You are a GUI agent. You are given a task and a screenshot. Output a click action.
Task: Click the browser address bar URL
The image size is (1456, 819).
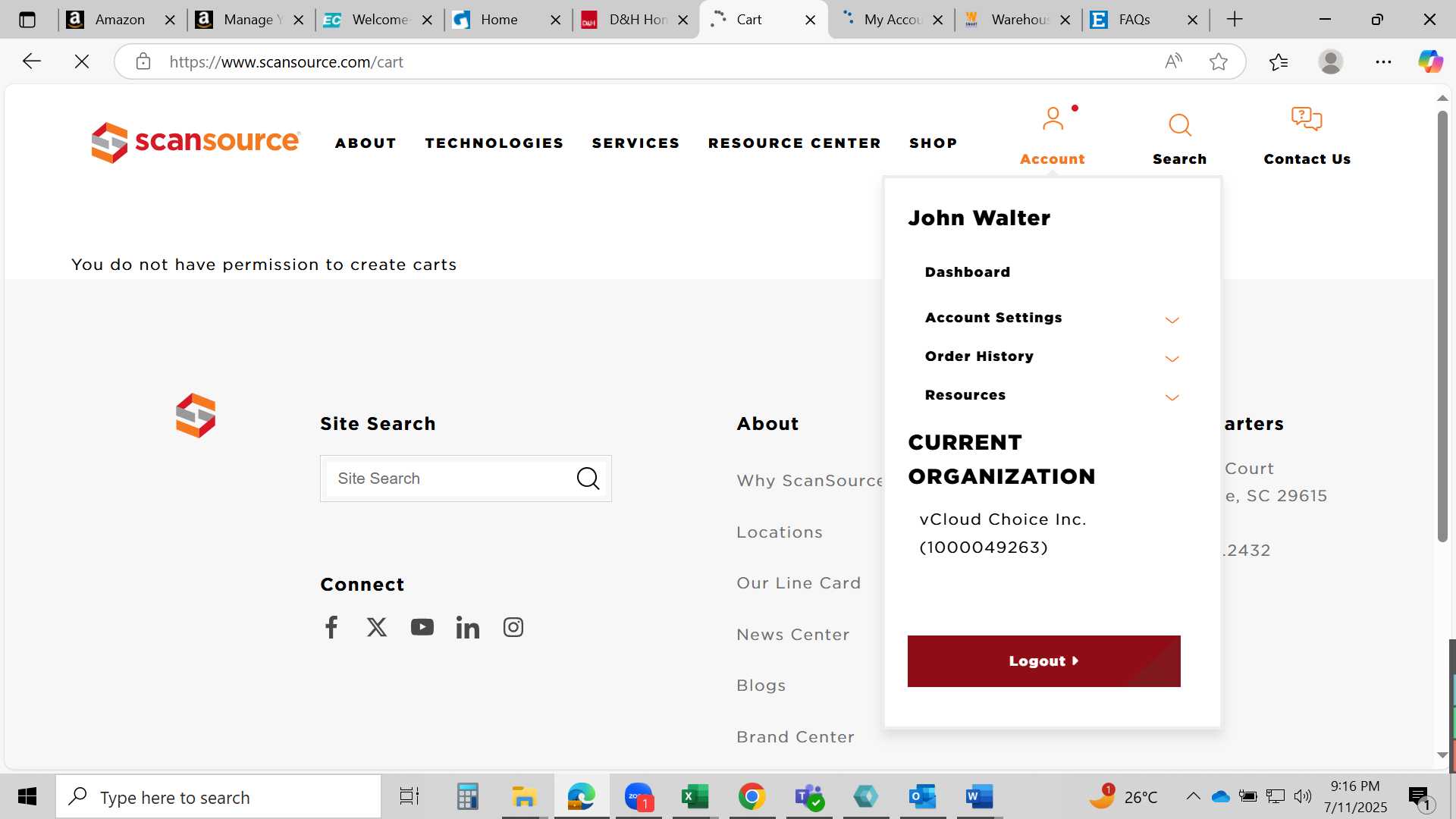286,61
